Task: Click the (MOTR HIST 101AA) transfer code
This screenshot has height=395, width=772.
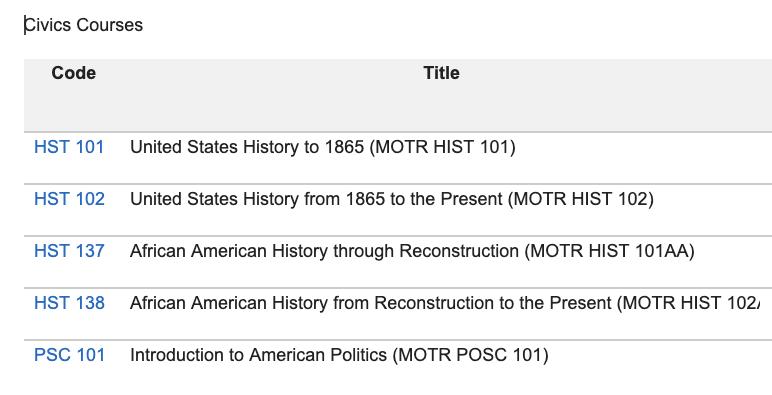Action: [609, 251]
